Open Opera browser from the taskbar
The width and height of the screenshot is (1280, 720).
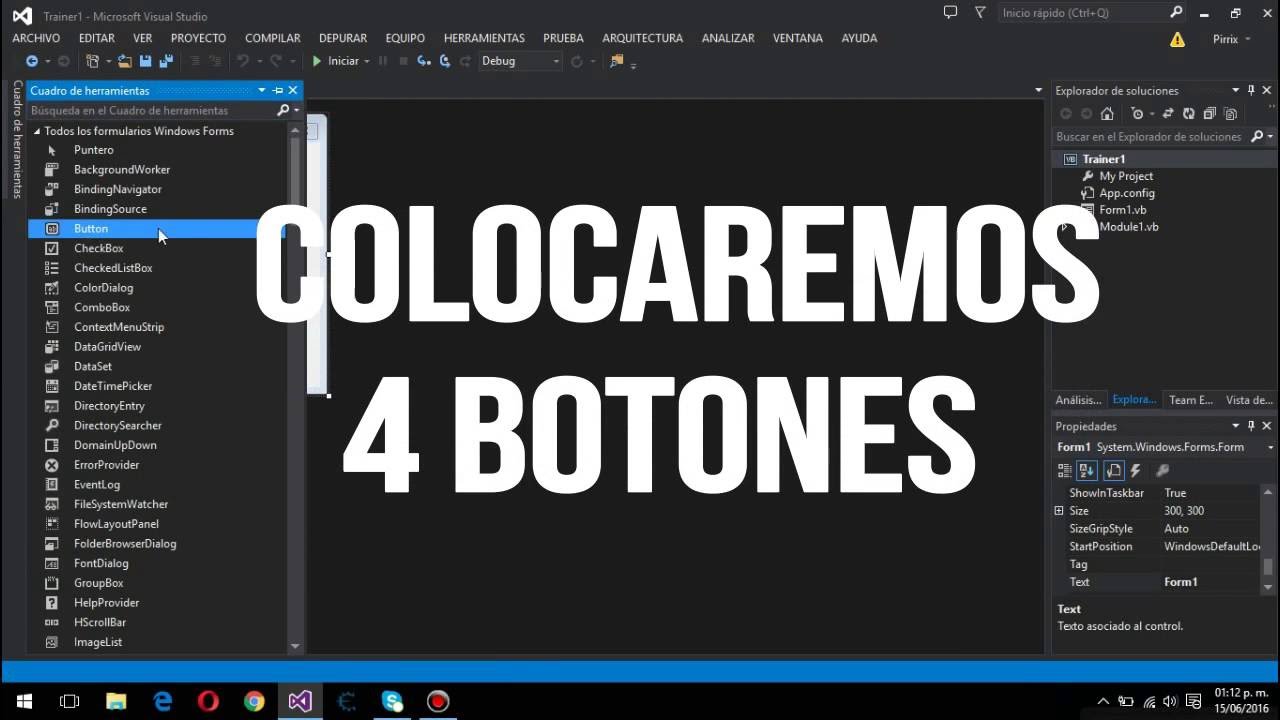208,701
